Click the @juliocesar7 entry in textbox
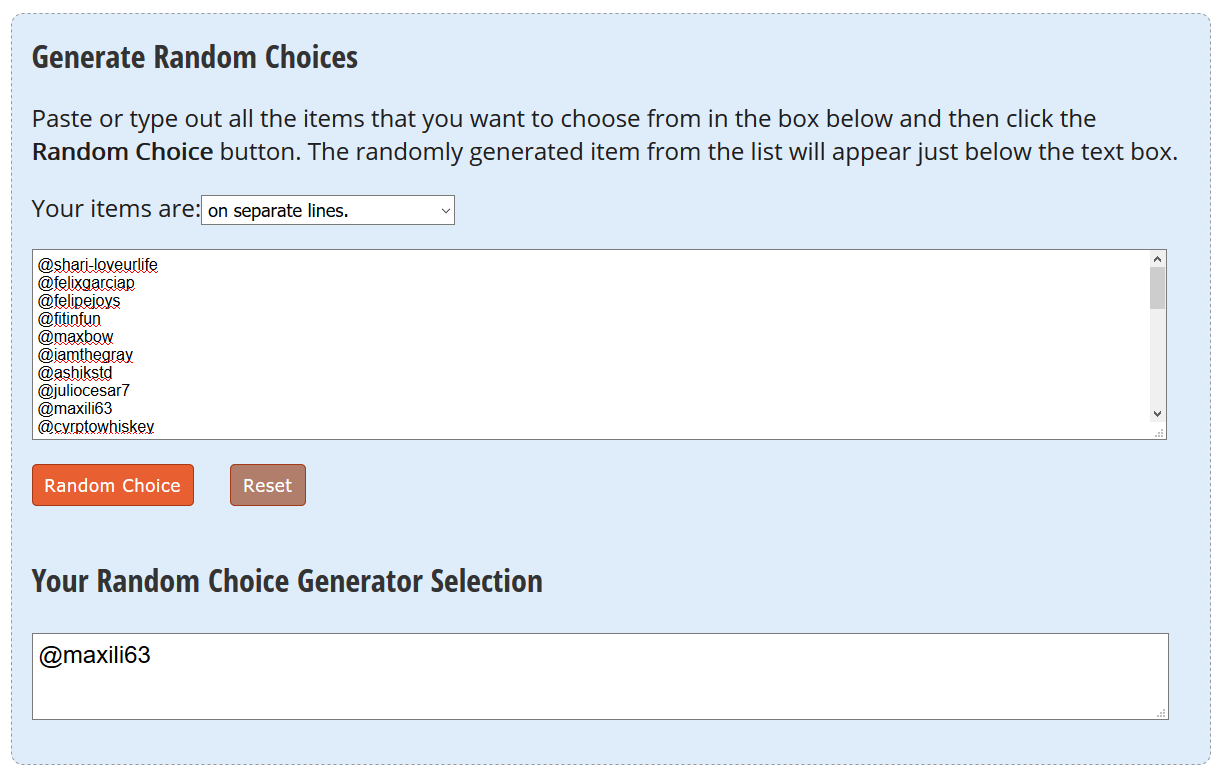Image resolution: width=1230 pixels, height=777 pixels. [x=84, y=391]
